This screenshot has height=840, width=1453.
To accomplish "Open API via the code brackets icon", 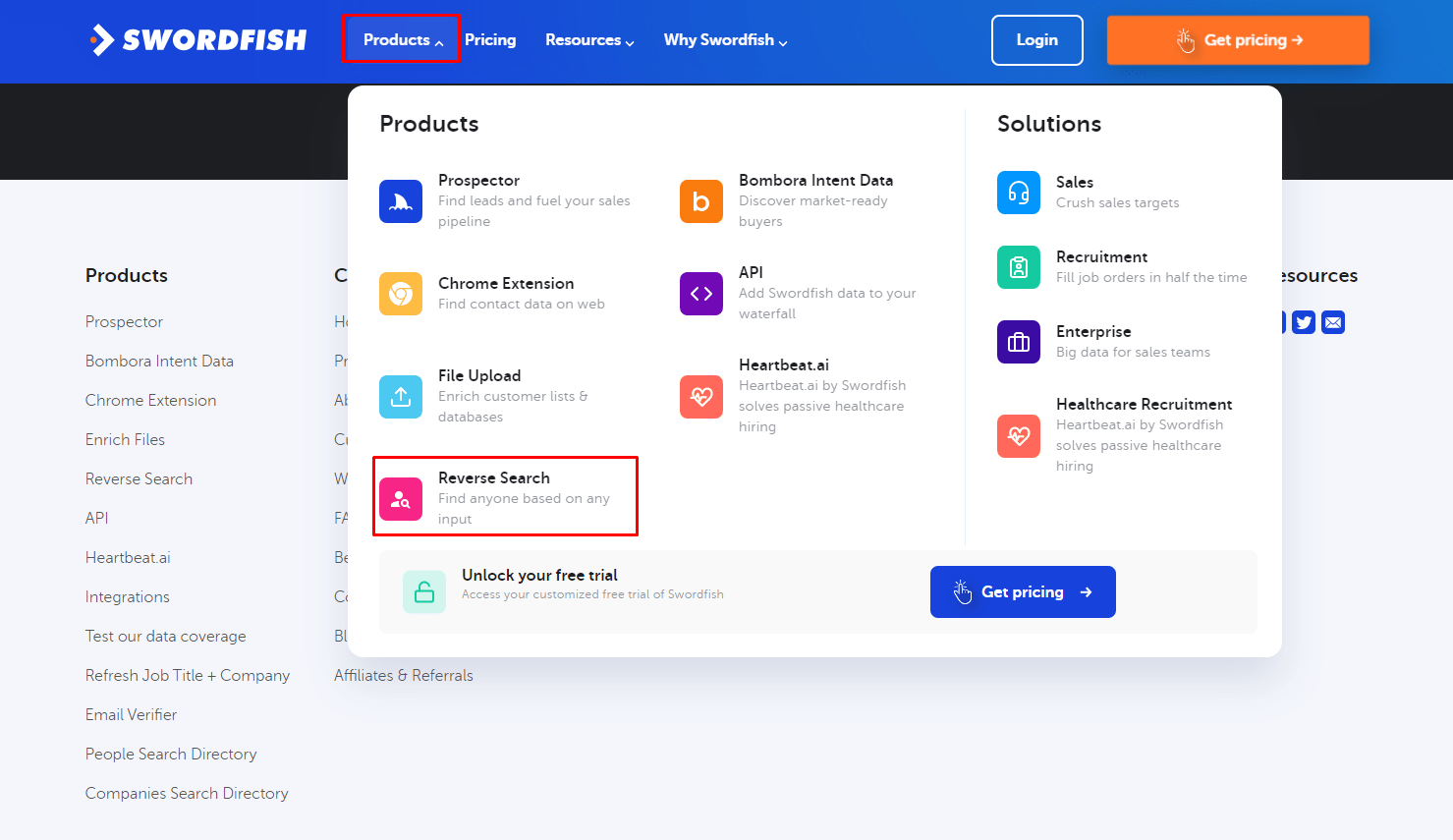I will (700, 293).
